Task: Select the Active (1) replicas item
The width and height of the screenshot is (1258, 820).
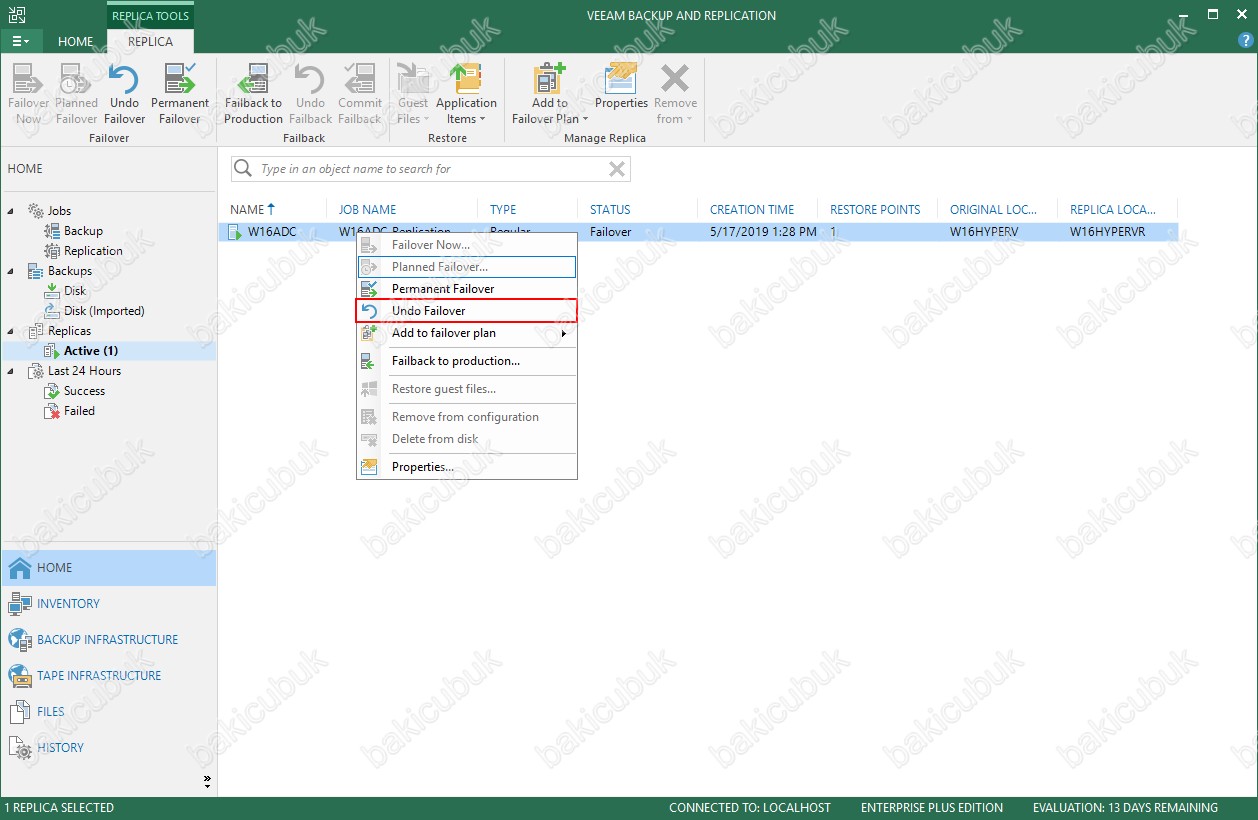Action: click(91, 351)
